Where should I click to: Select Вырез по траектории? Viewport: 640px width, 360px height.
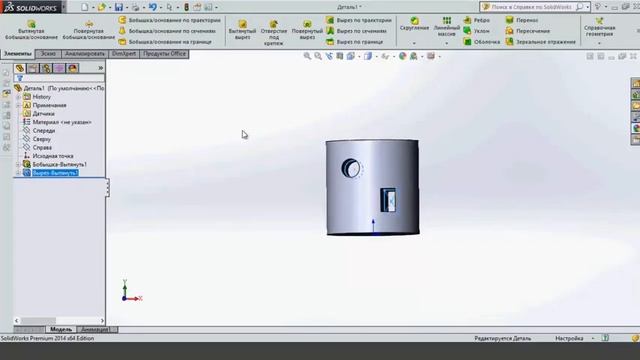coord(359,20)
